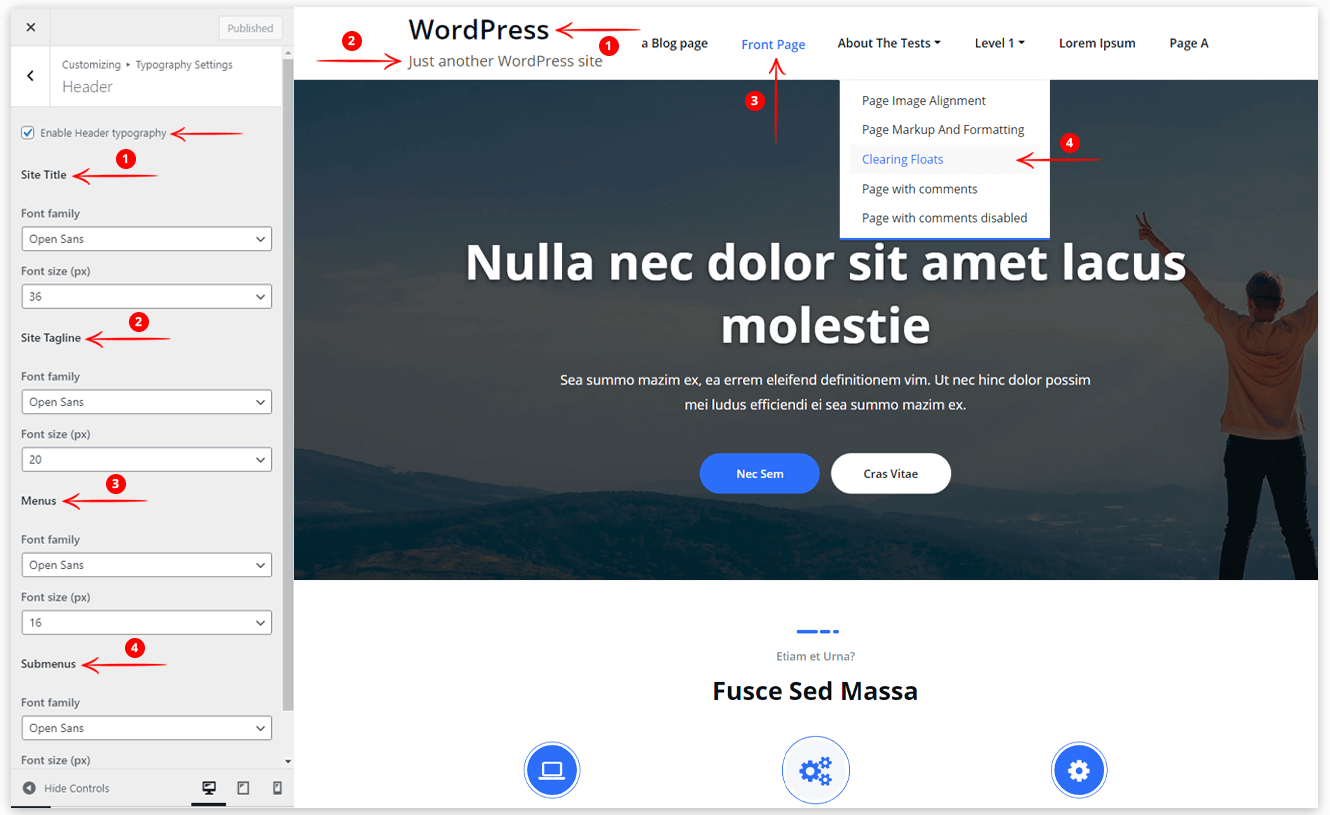Screen dimensions: 1330x815
Task: Click the laptop feature circle icon
Action: (x=552, y=770)
